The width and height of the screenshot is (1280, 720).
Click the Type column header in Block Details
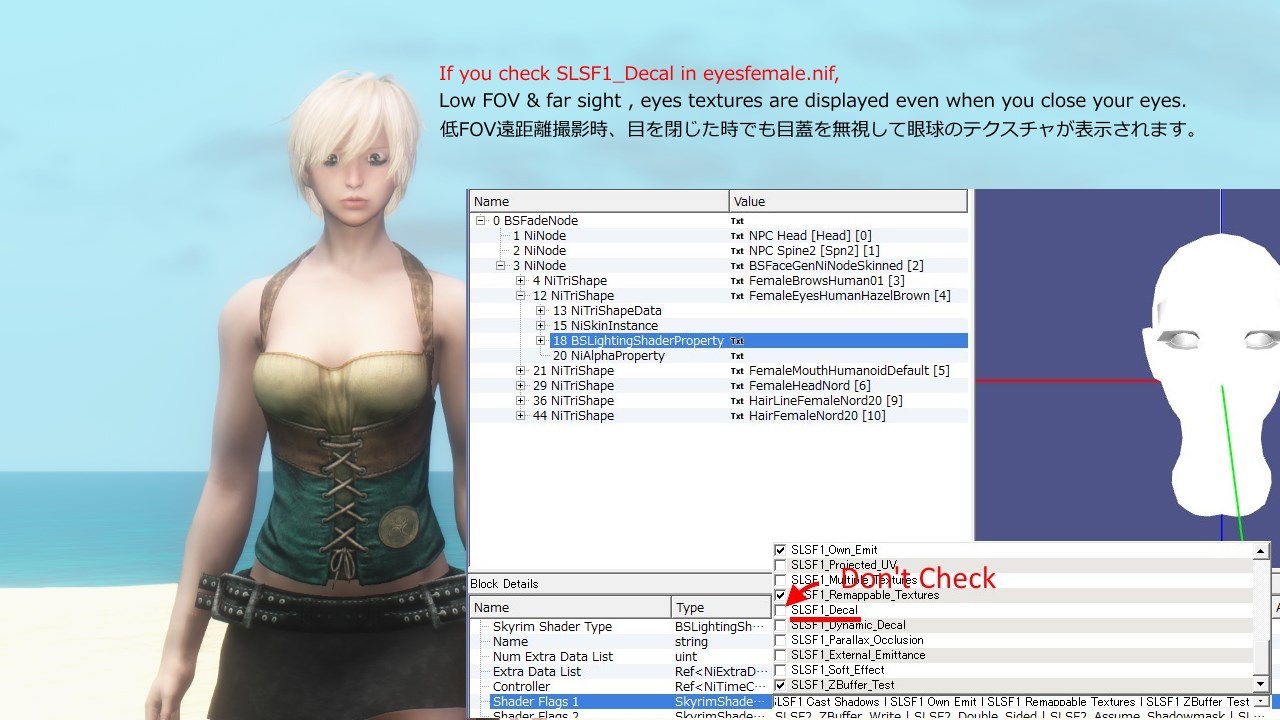click(721, 607)
